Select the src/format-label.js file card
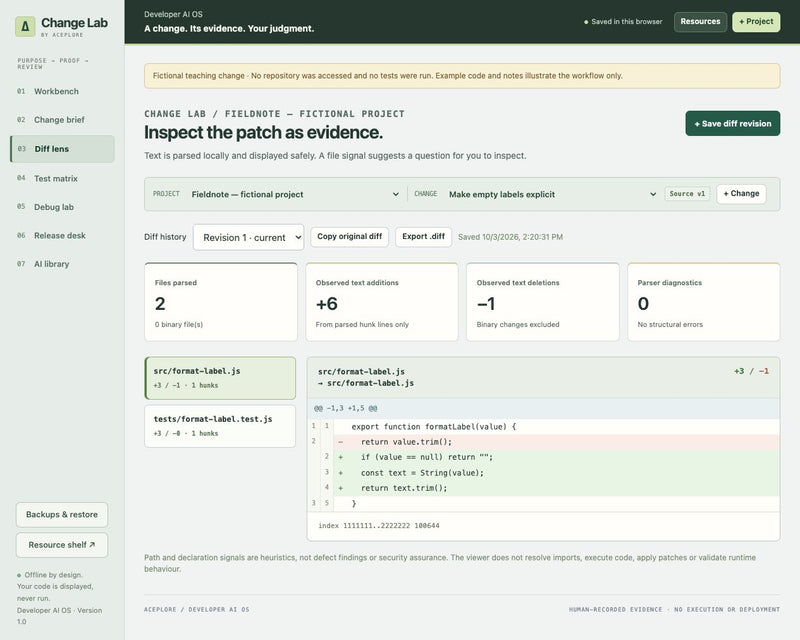 click(x=220, y=378)
